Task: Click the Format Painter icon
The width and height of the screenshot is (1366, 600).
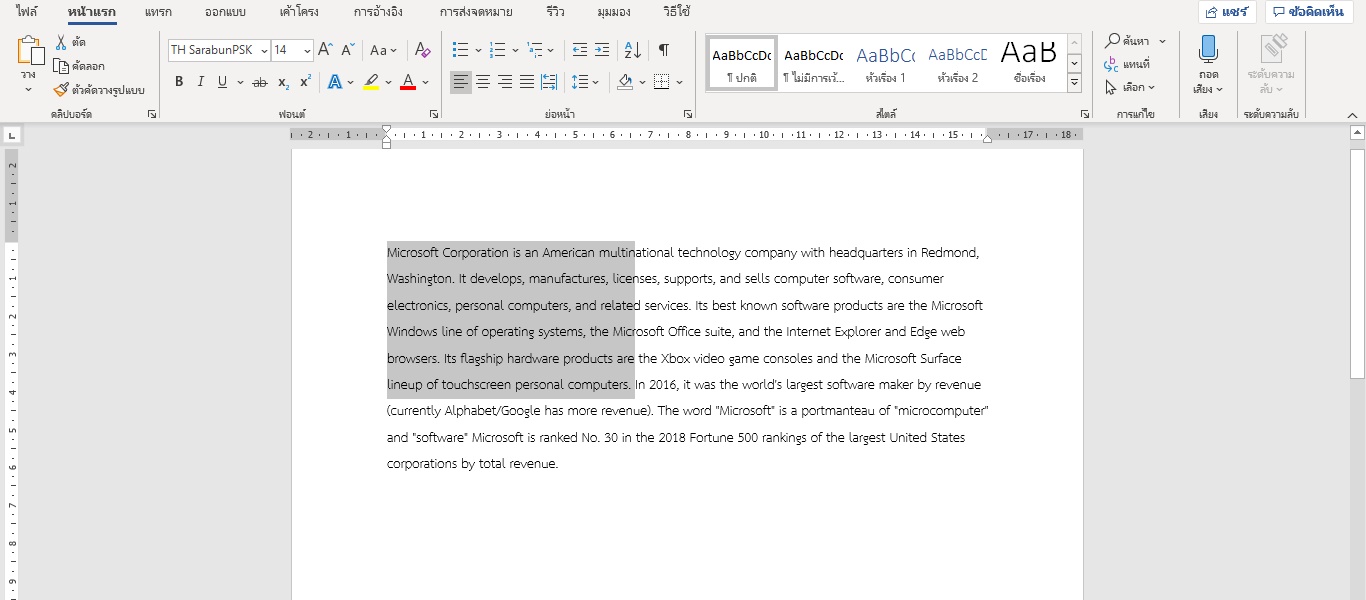Action: point(59,90)
